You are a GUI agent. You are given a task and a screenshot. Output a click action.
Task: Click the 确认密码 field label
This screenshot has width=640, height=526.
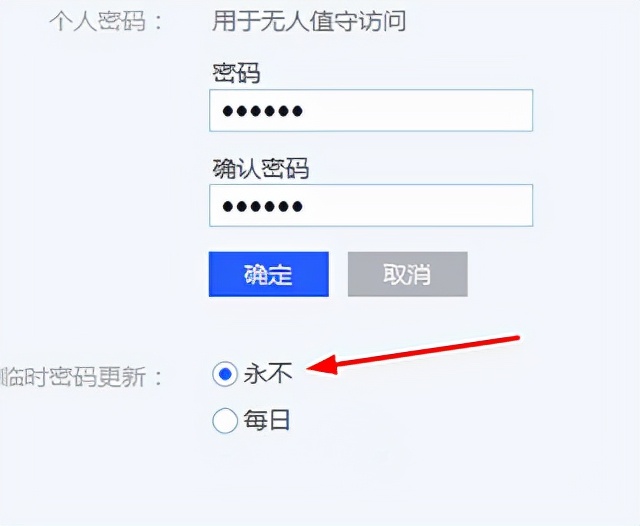pos(261,169)
